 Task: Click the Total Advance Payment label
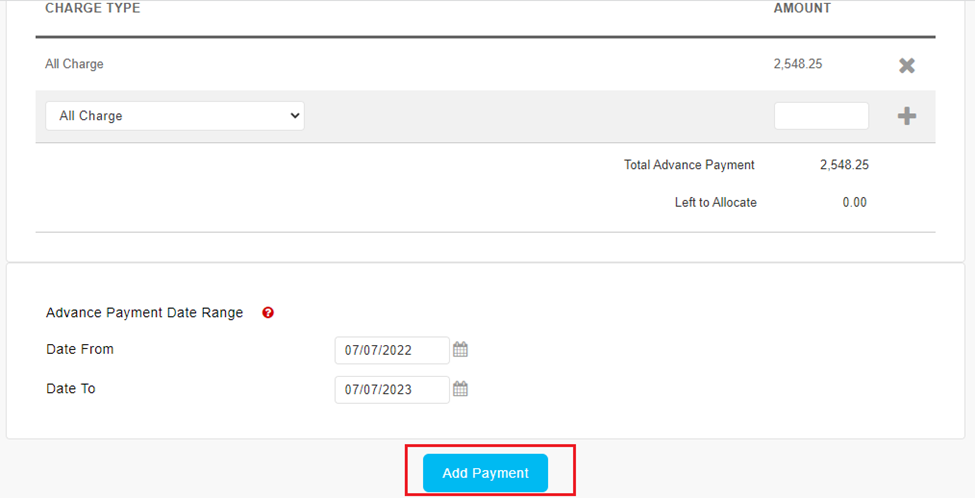pyautogui.click(x=689, y=165)
